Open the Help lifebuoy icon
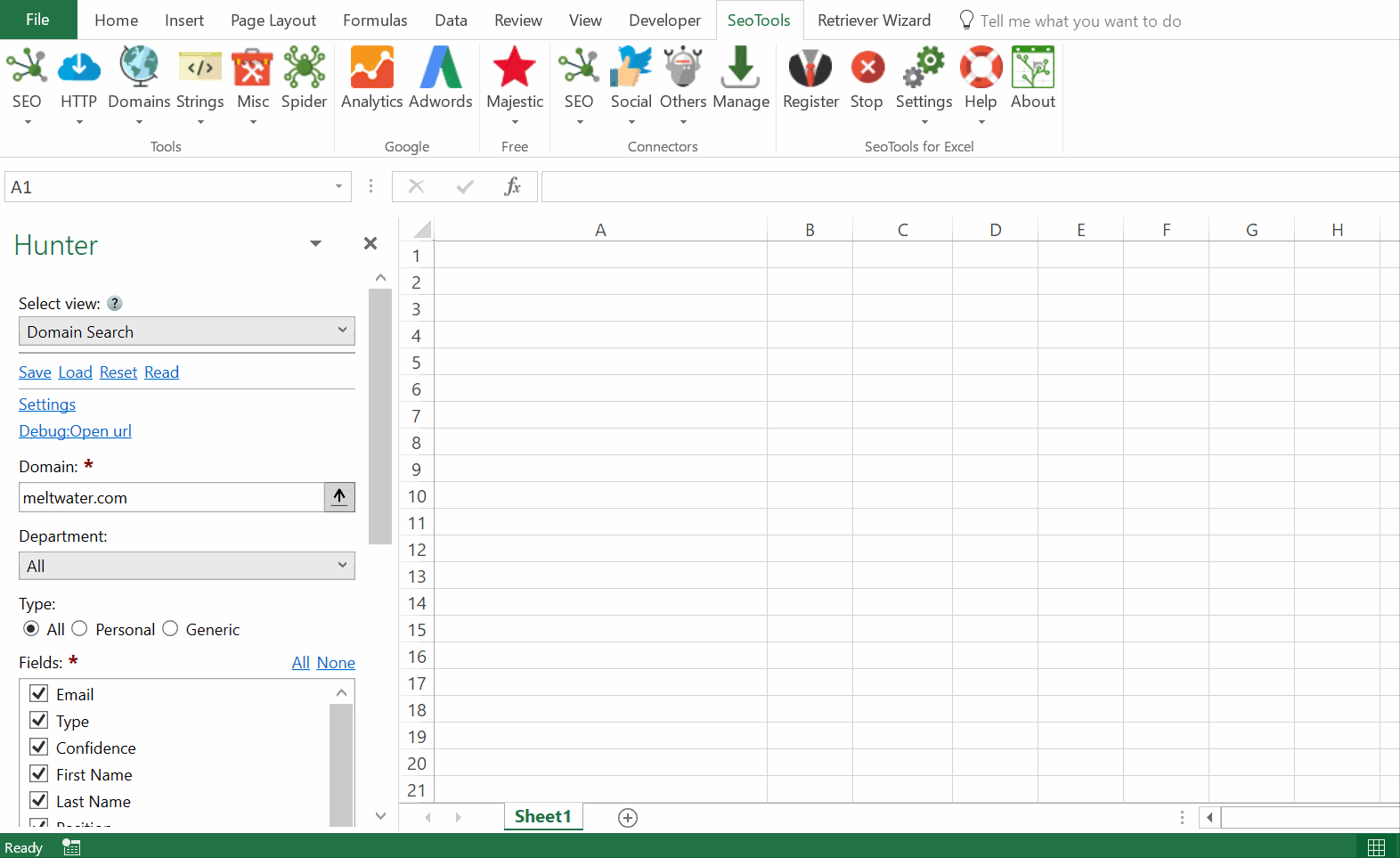This screenshot has height=858, width=1400. click(981, 68)
